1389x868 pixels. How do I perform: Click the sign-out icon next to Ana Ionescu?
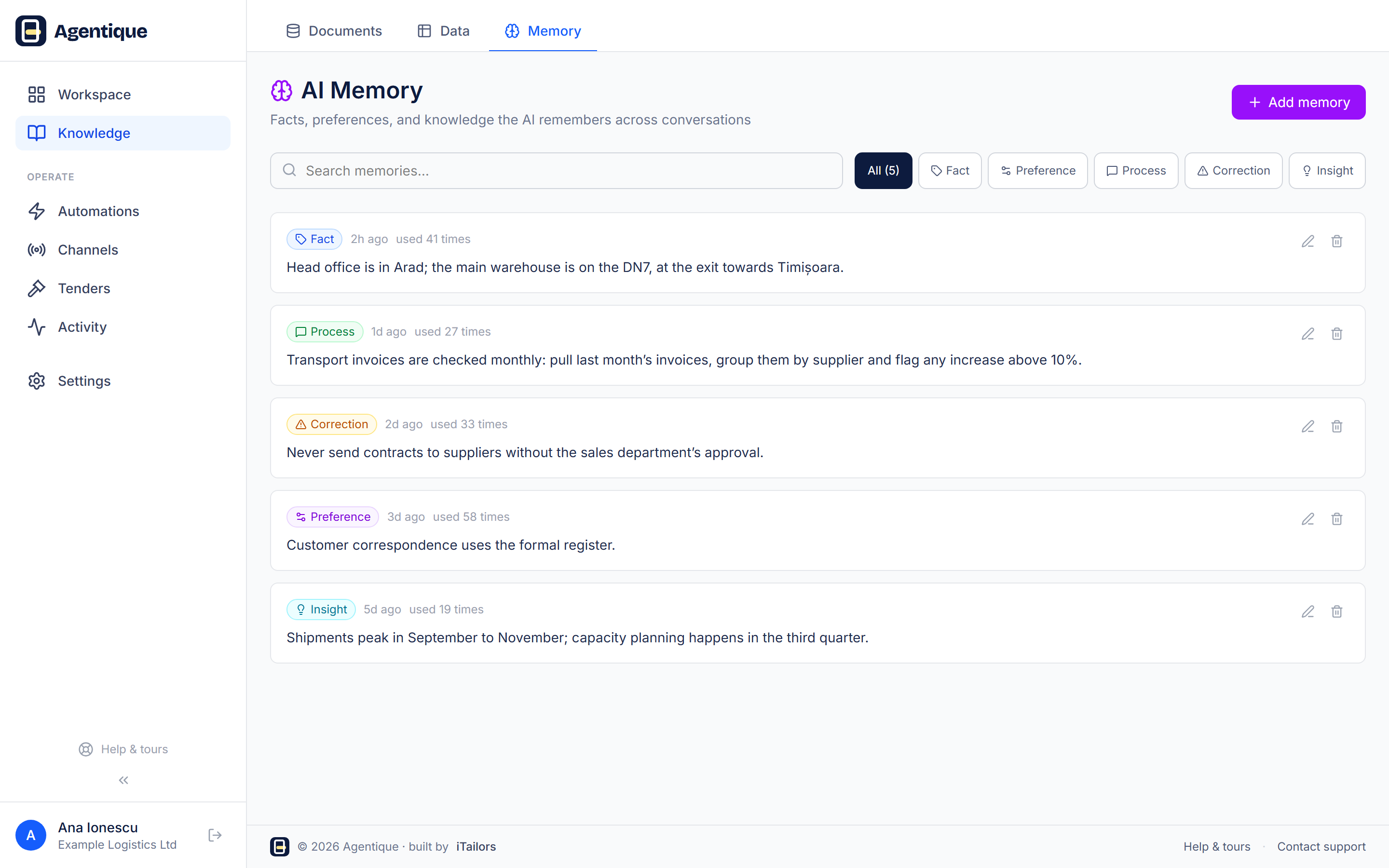click(x=215, y=835)
